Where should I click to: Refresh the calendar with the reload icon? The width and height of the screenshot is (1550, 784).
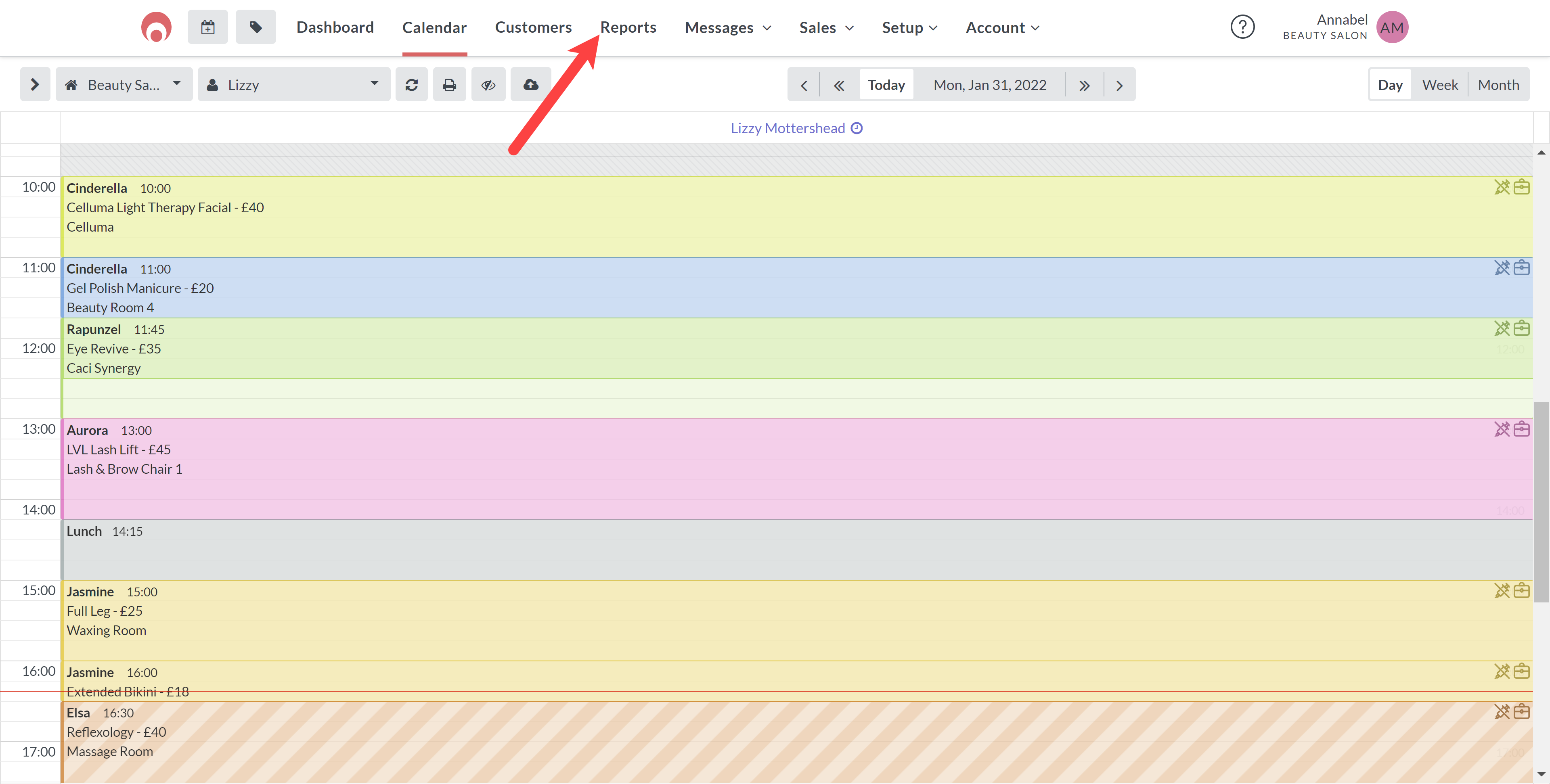click(412, 85)
